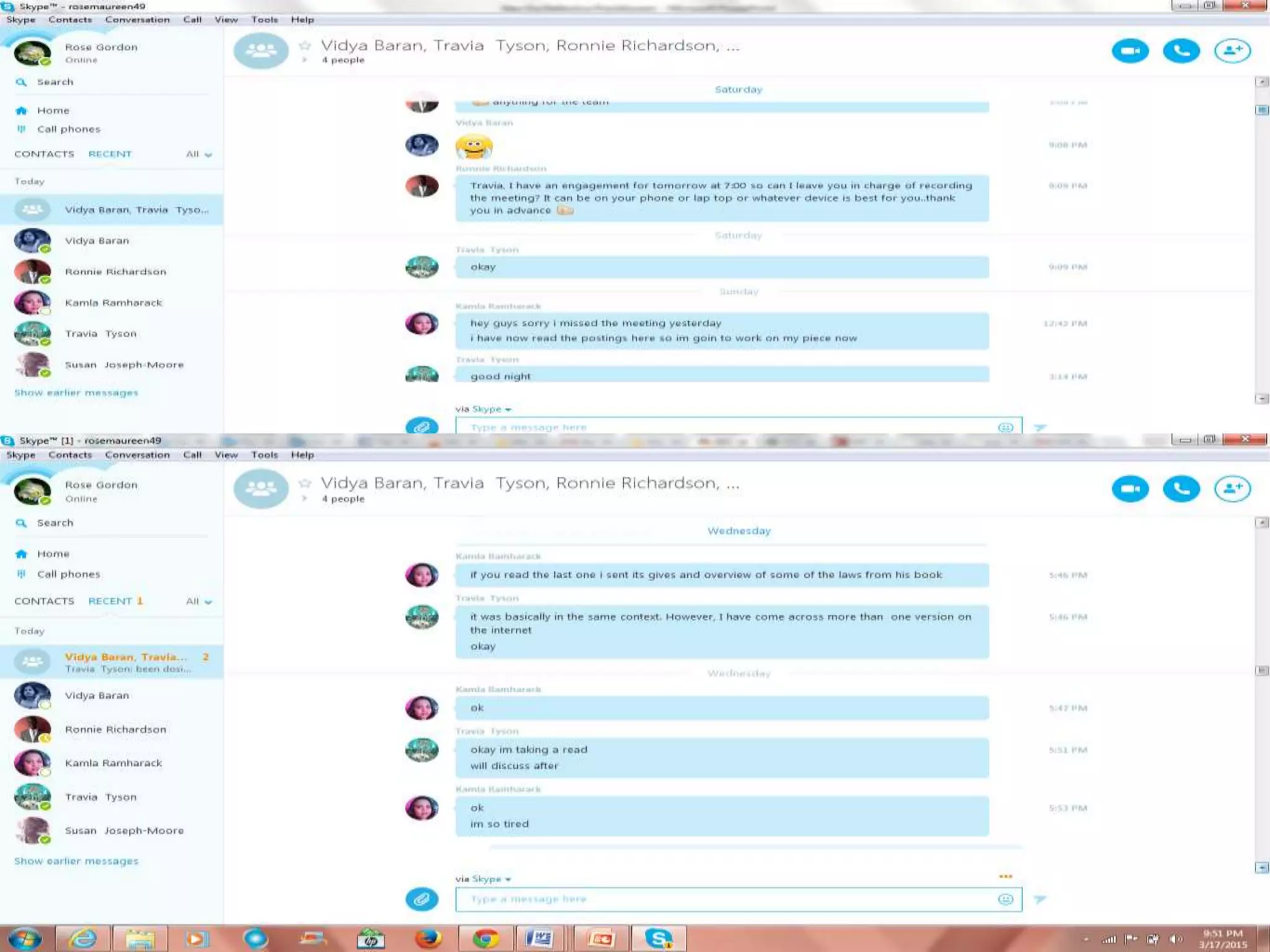The width and height of the screenshot is (1270, 952).
Task: Open emoticon picker in bottom message box
Action: pyautogui.click(x=1006, y=899)
